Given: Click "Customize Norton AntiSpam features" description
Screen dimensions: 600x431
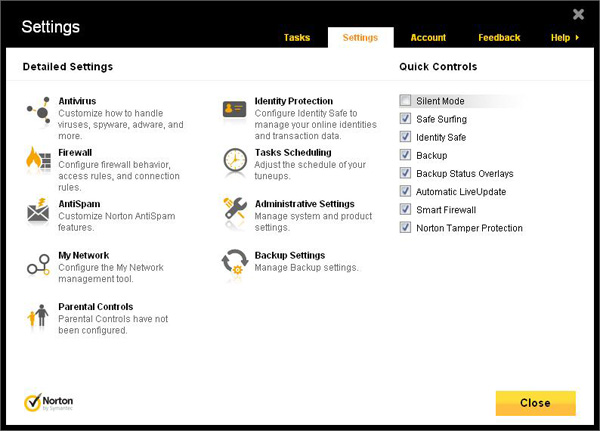Looking at the screenshot, I should [117, 222].
